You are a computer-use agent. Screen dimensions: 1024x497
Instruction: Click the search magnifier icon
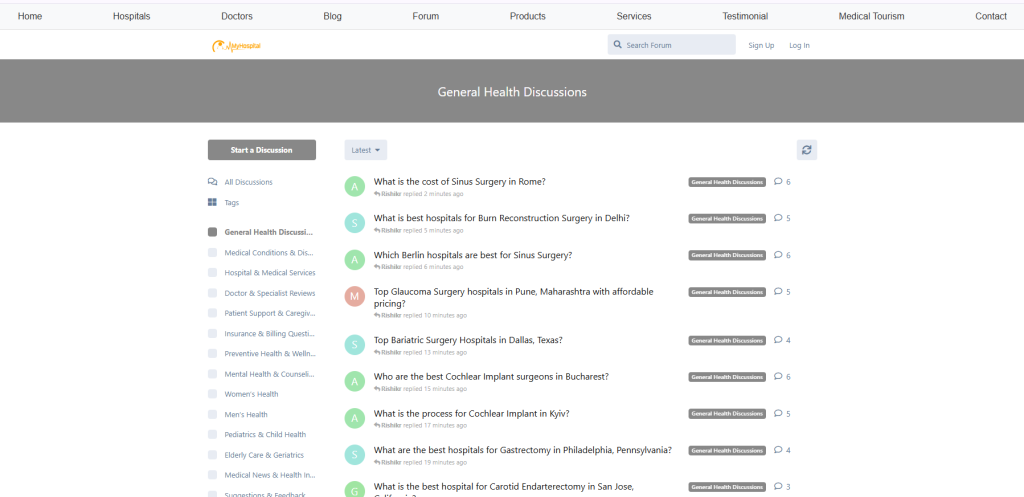pos(618,45)
